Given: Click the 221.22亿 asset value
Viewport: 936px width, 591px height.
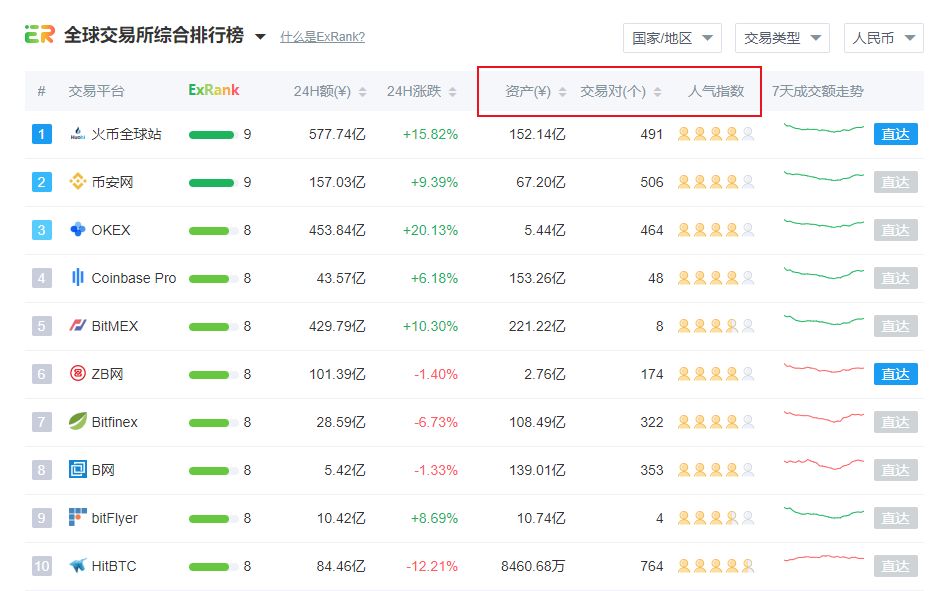Looking at the screenshot, I should [537, 326].
